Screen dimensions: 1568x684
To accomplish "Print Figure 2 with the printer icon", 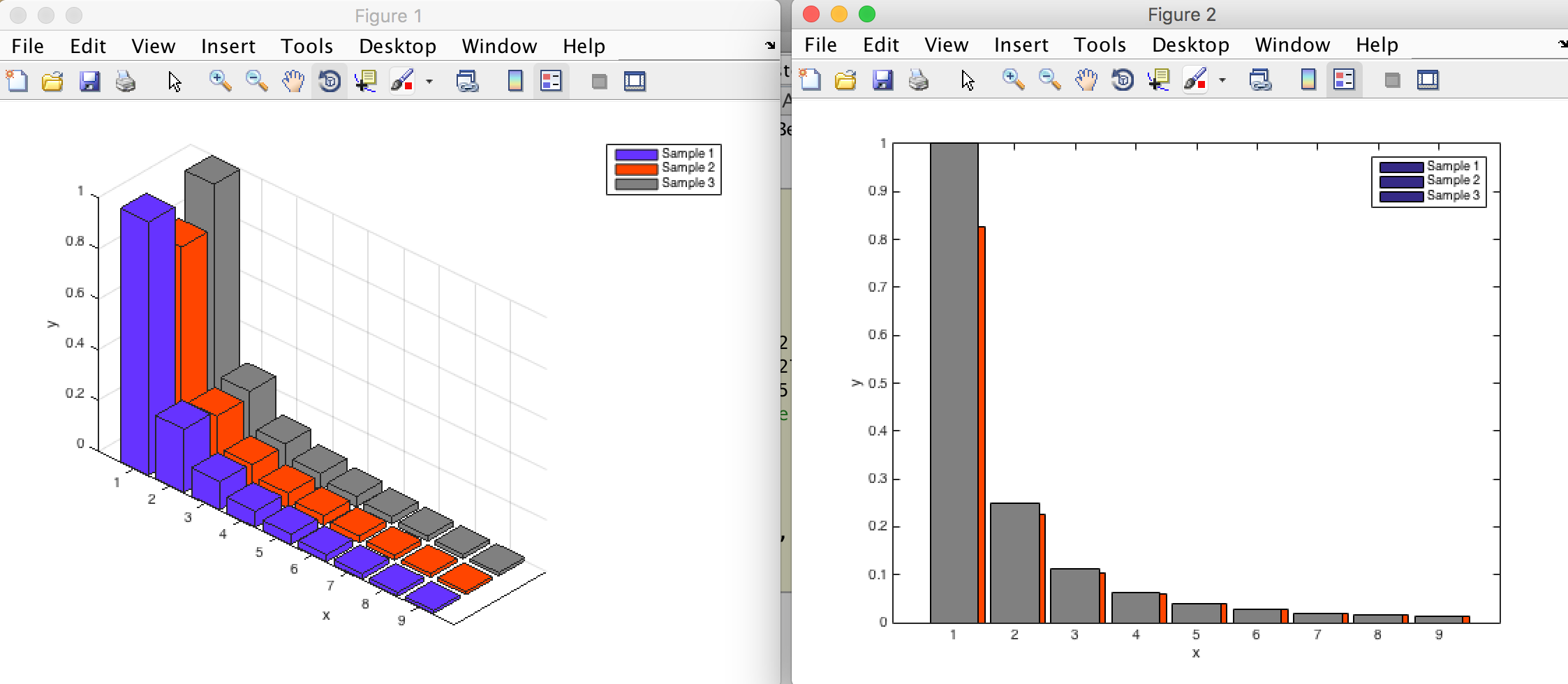I will coord(919,80).
